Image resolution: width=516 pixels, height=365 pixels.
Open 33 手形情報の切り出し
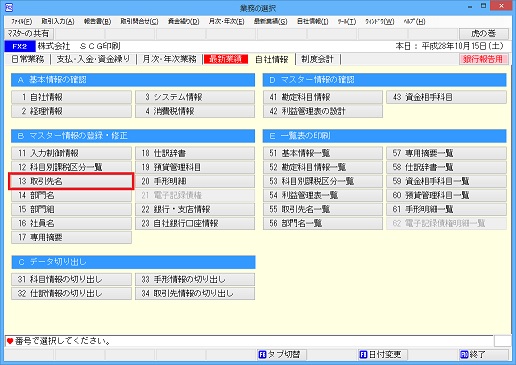(x=195, y=279)
